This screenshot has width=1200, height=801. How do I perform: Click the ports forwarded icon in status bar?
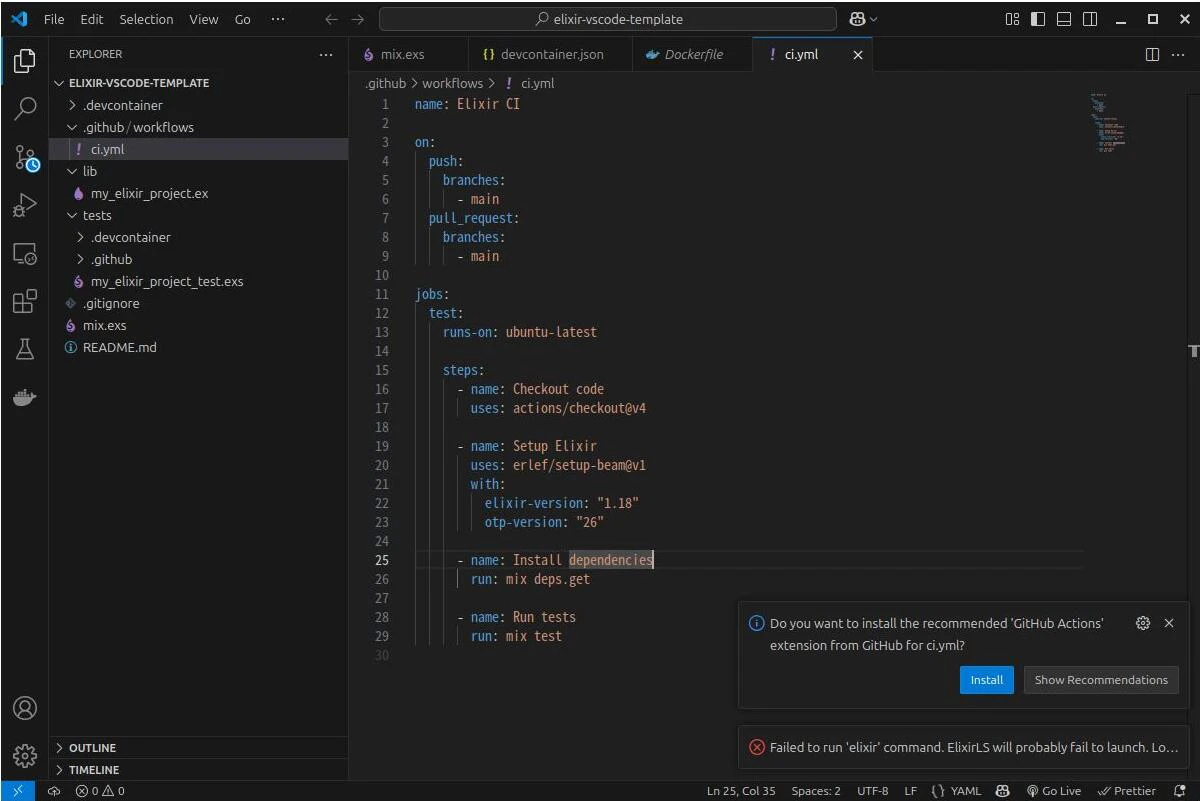[x=54, y=791]
